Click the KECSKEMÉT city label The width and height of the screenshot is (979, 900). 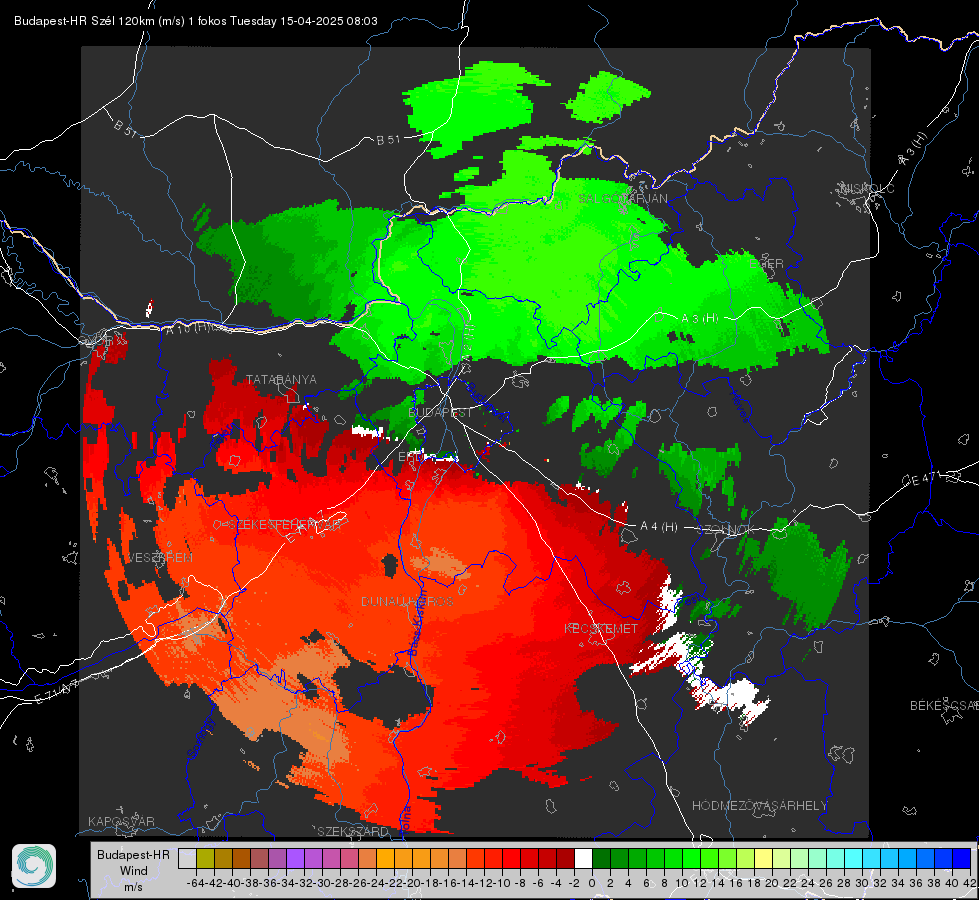[x=601, y=628]
